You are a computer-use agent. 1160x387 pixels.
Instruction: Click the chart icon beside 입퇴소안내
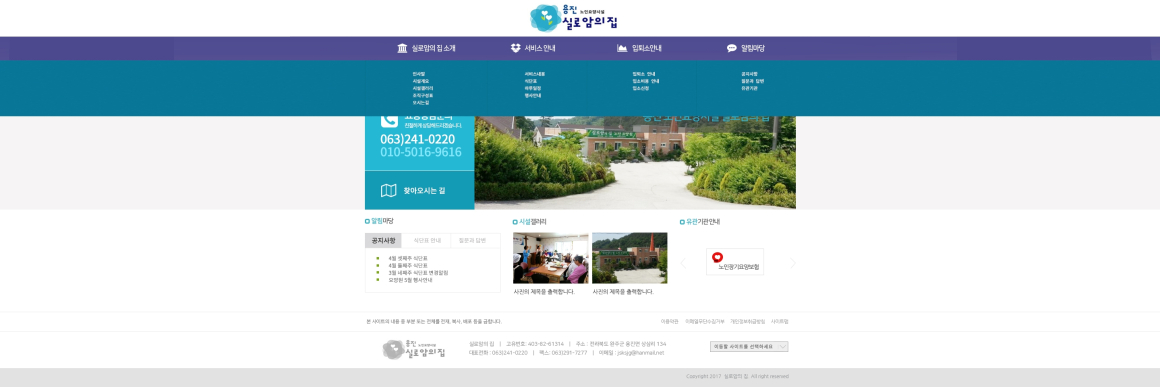[622, 48]
